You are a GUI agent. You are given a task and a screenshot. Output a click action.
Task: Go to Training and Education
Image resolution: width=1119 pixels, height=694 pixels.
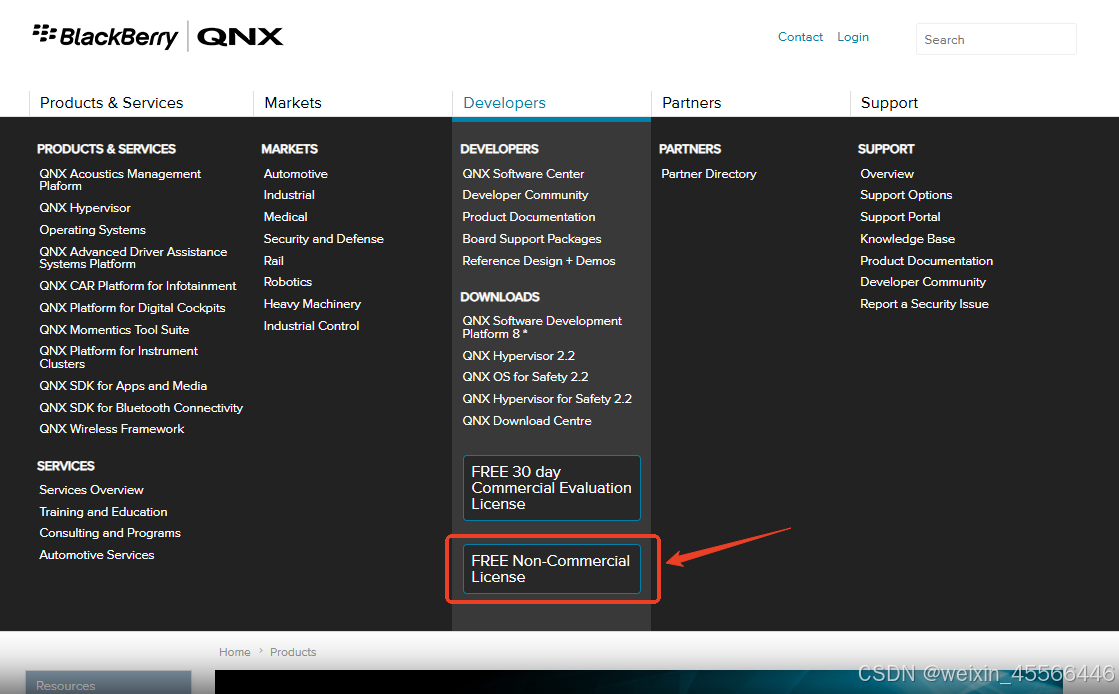[103, 512]
